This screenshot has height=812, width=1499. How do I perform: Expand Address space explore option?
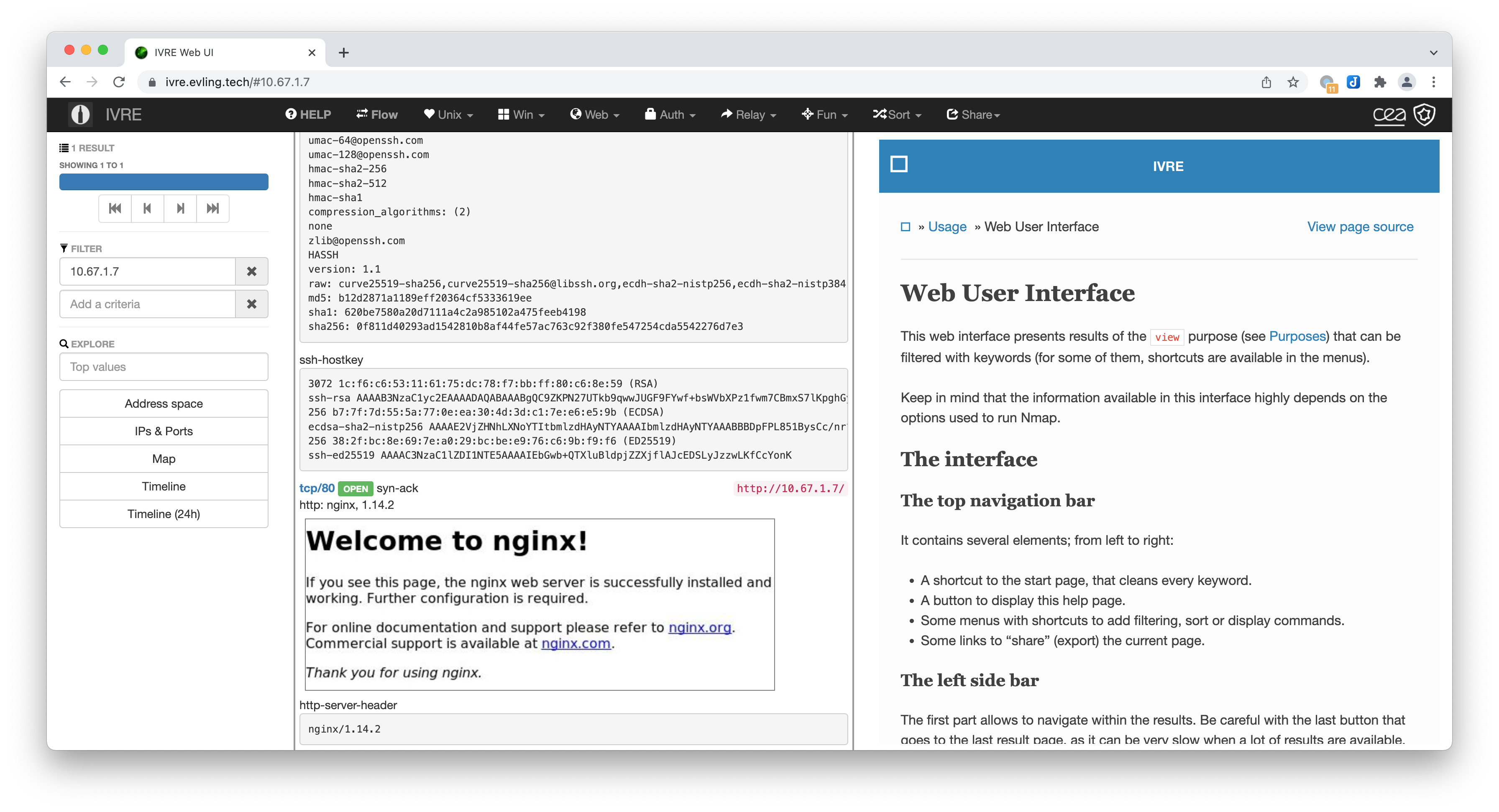163,403
